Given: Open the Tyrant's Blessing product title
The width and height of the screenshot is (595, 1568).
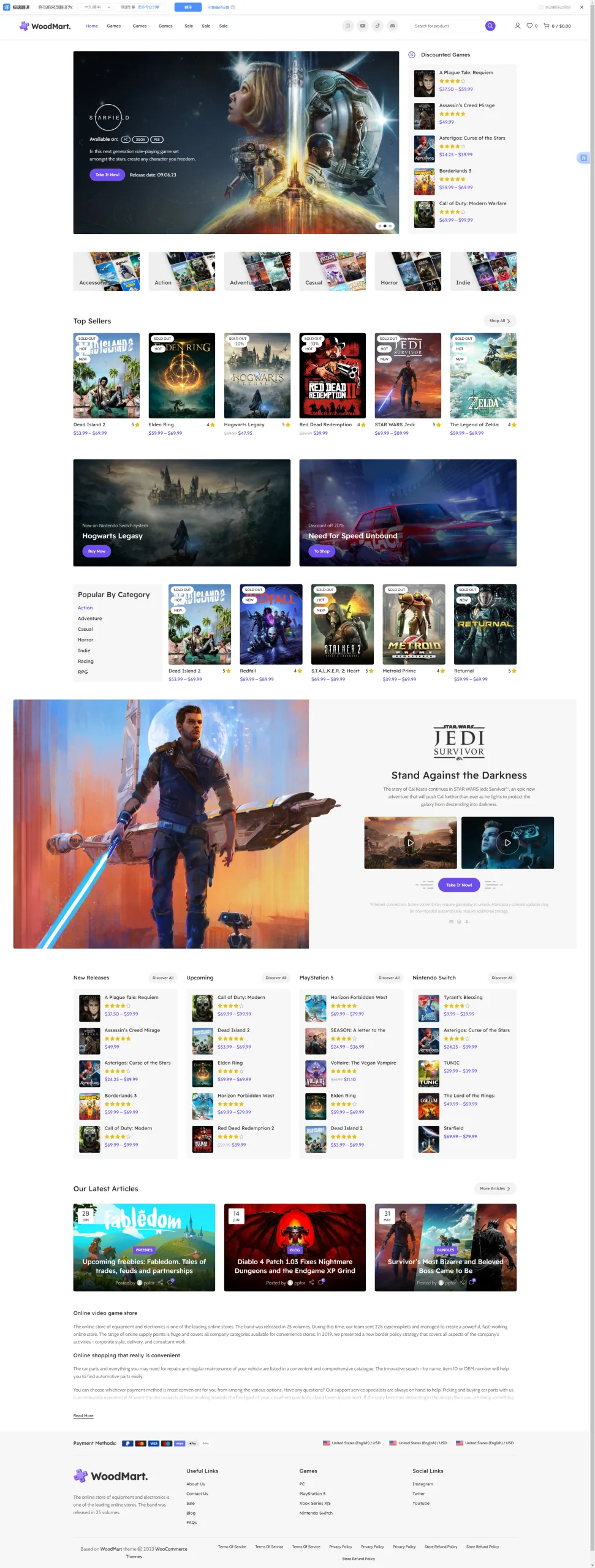Looking at the screenshot, I should click(x=463, y=997).
